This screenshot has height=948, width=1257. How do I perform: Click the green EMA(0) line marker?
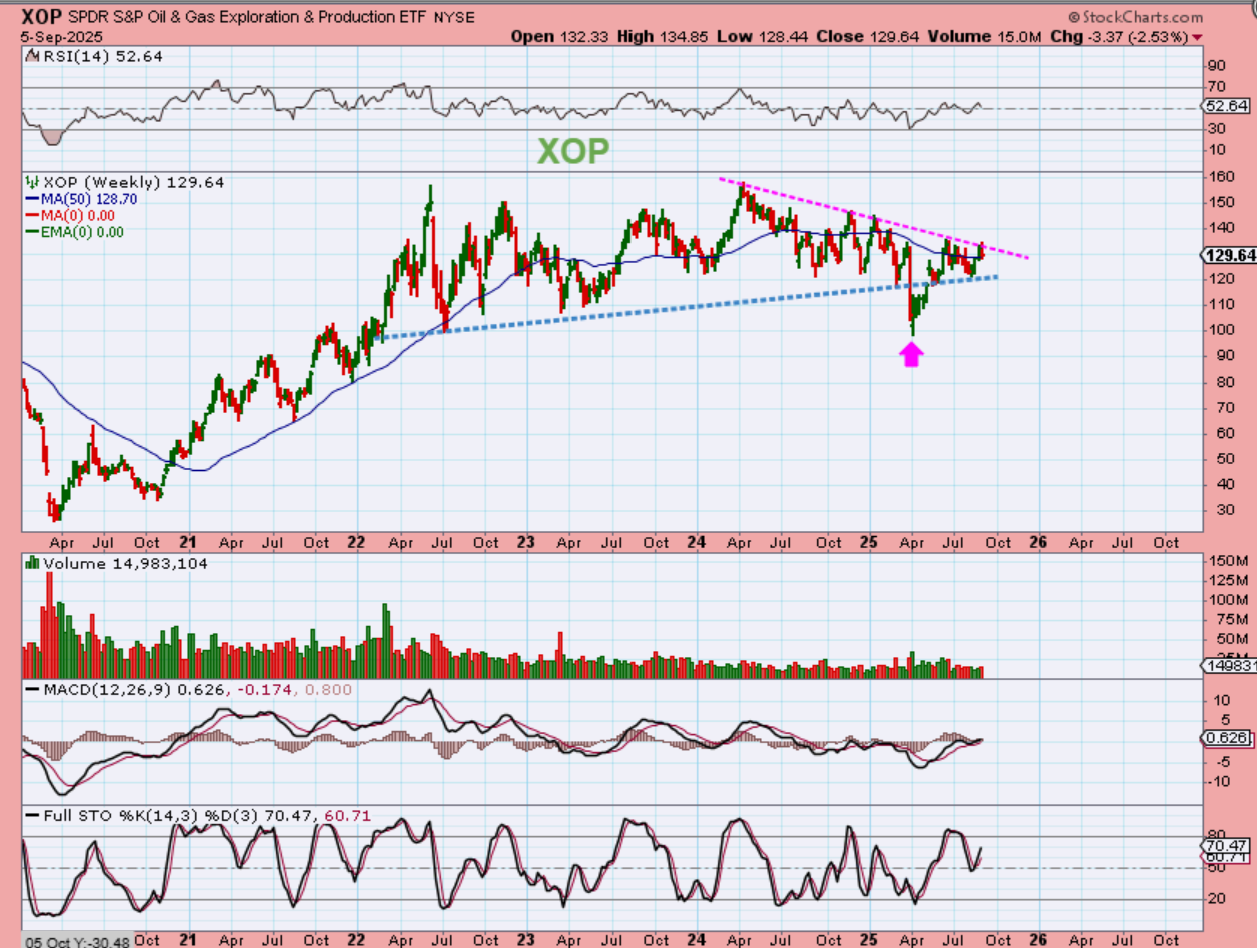[32, 231]
